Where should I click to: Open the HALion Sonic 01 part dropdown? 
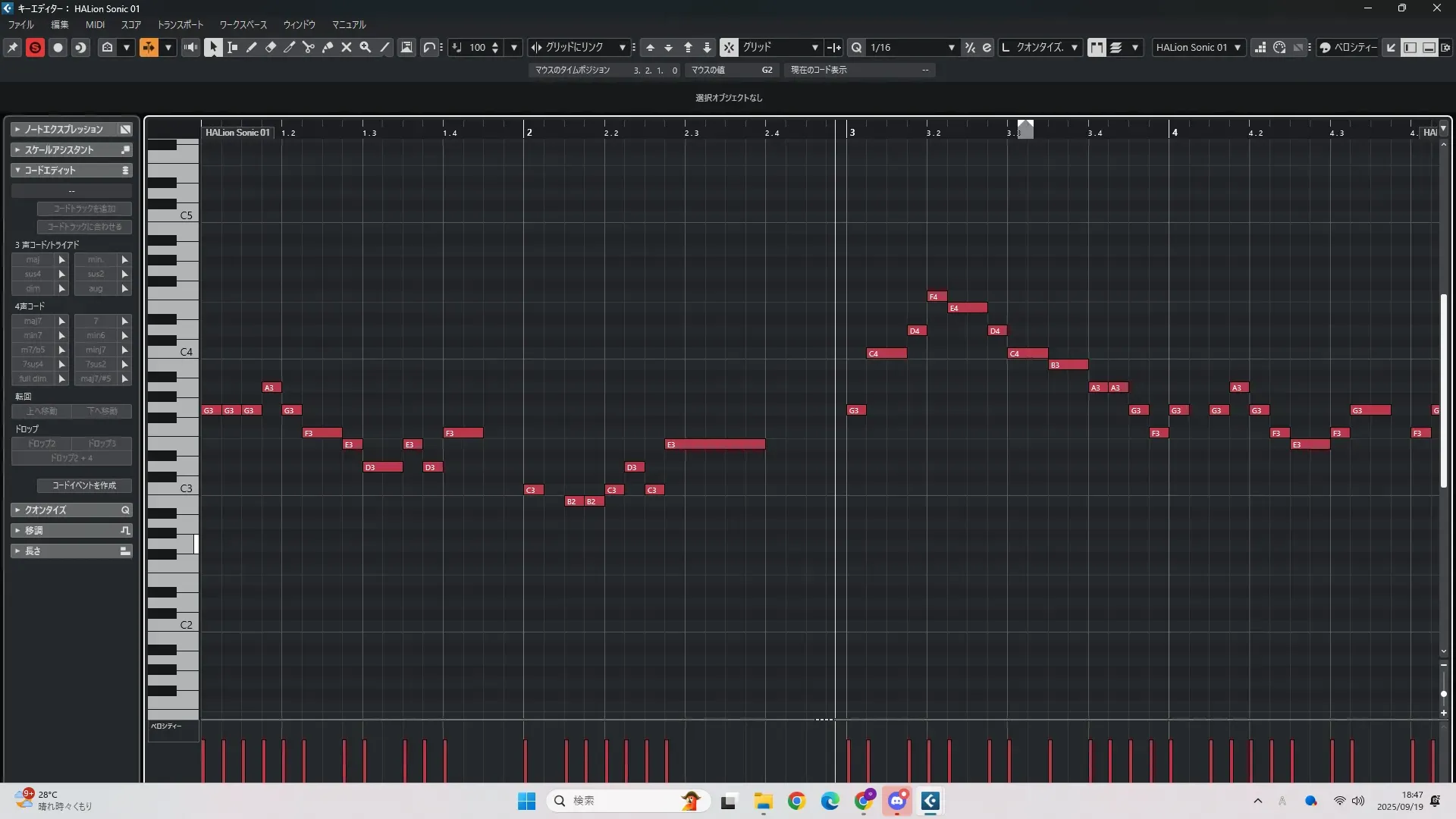pyautogui.click(x=1198, y=47)
